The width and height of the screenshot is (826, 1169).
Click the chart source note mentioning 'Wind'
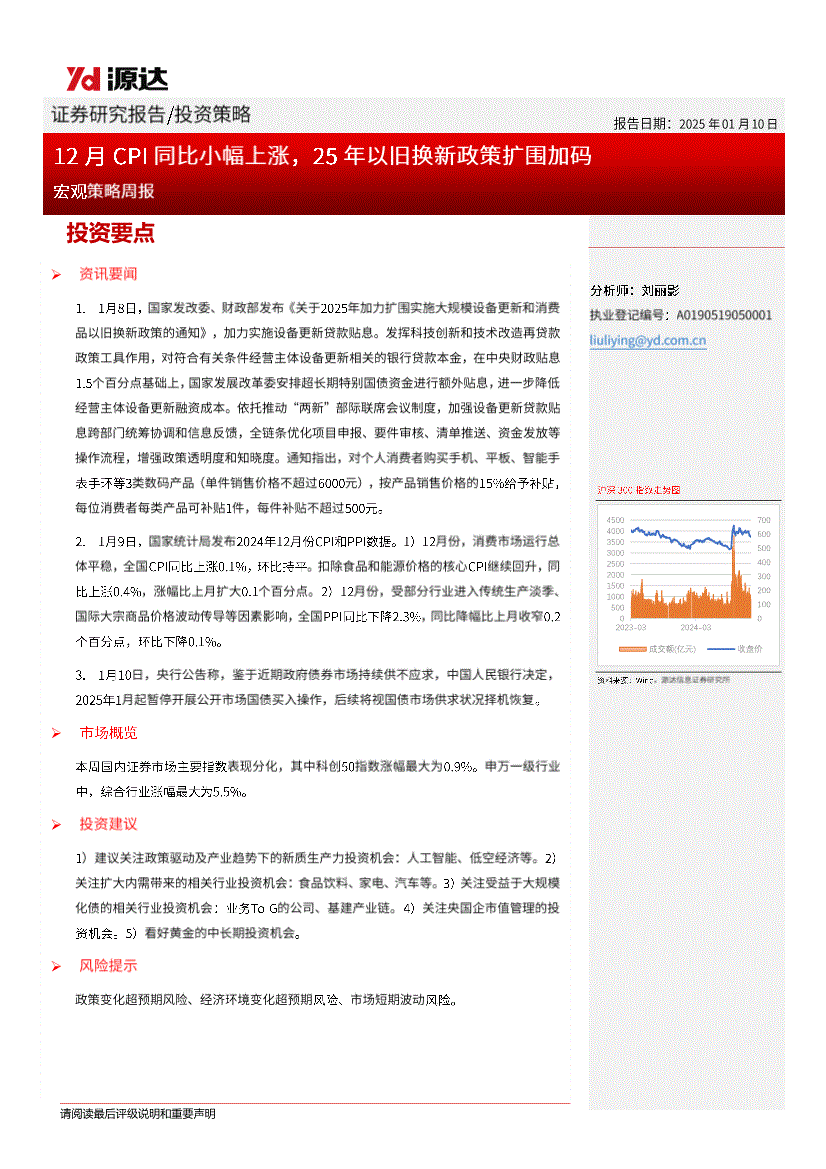(x=663, y=680)
